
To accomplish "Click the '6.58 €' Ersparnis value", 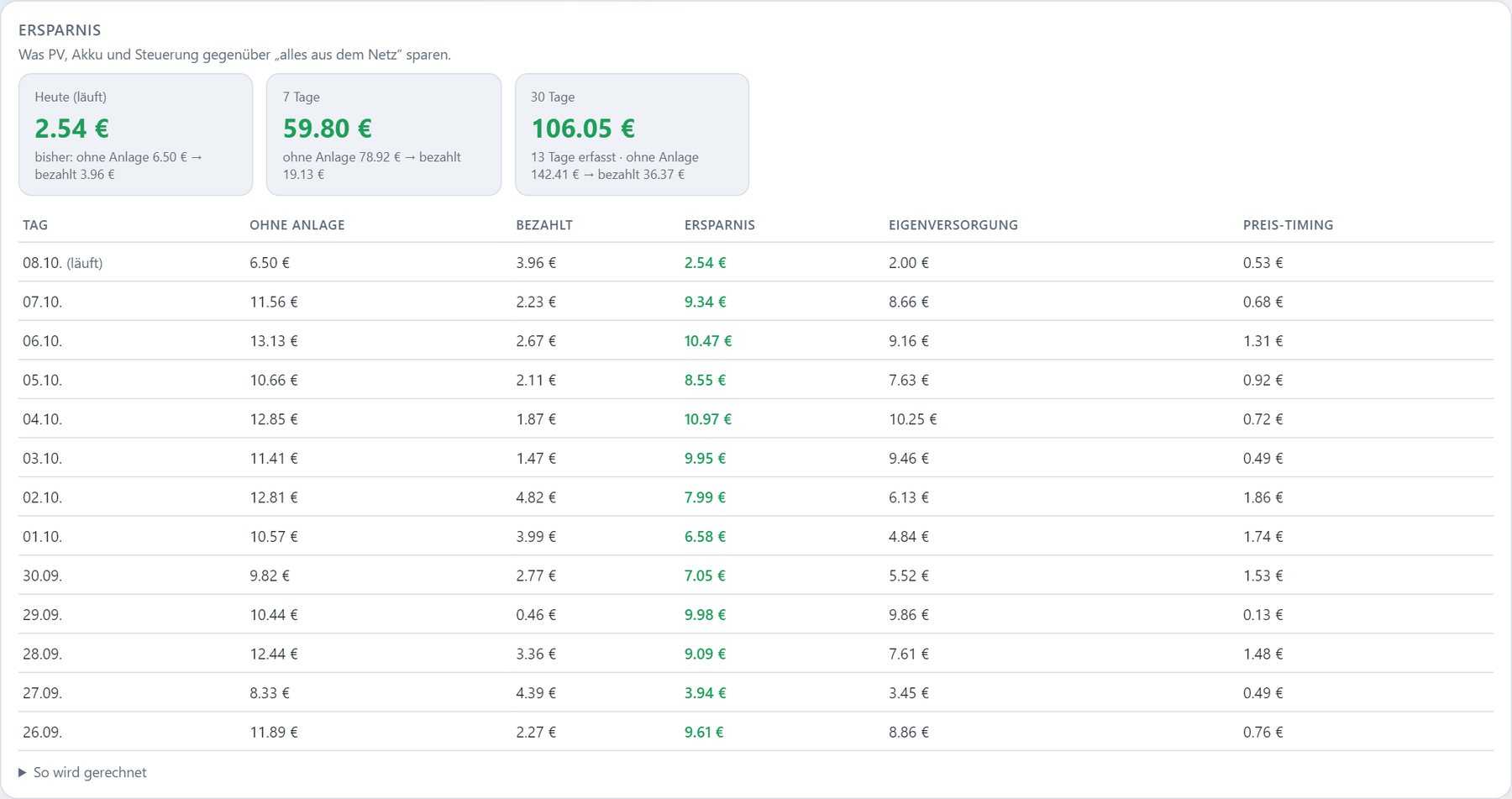I will pos(705,537).
